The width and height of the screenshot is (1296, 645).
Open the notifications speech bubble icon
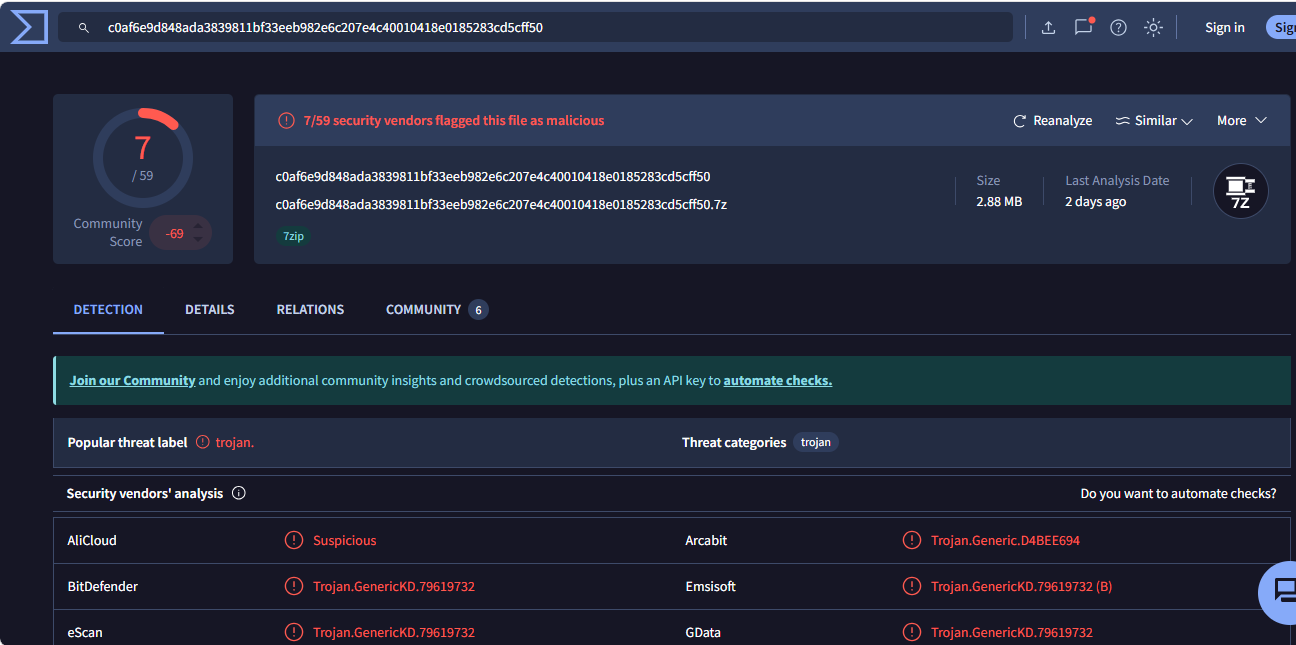tap(1083, 27)
